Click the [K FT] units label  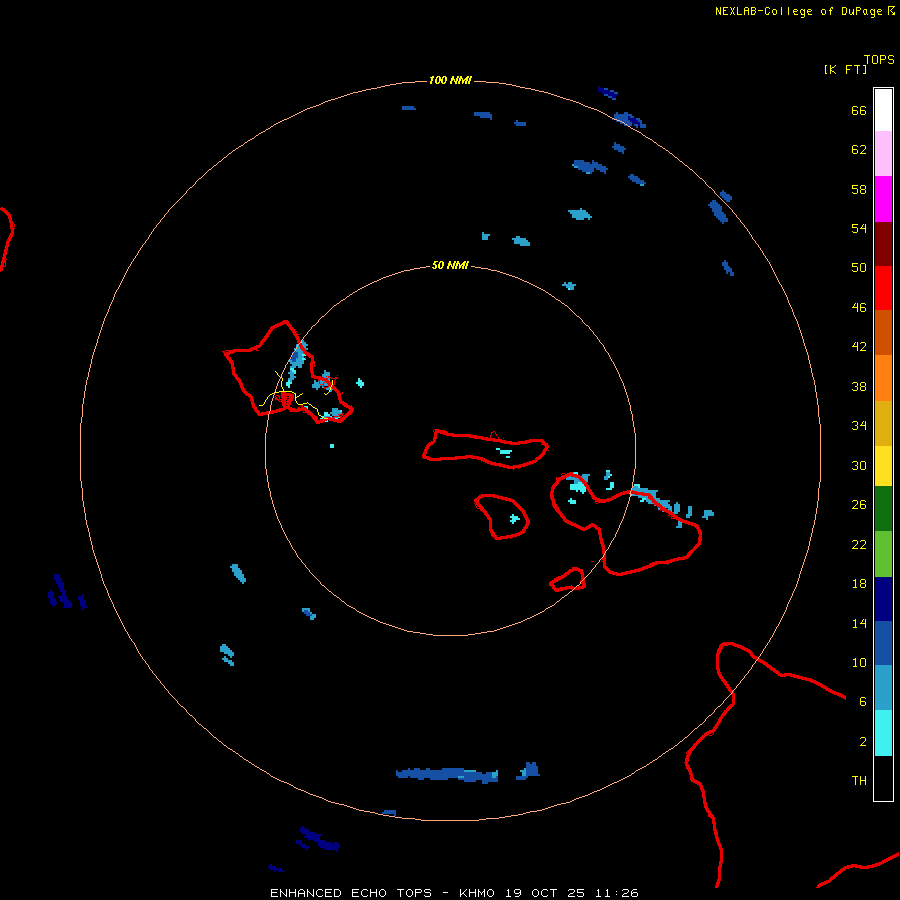845,69
